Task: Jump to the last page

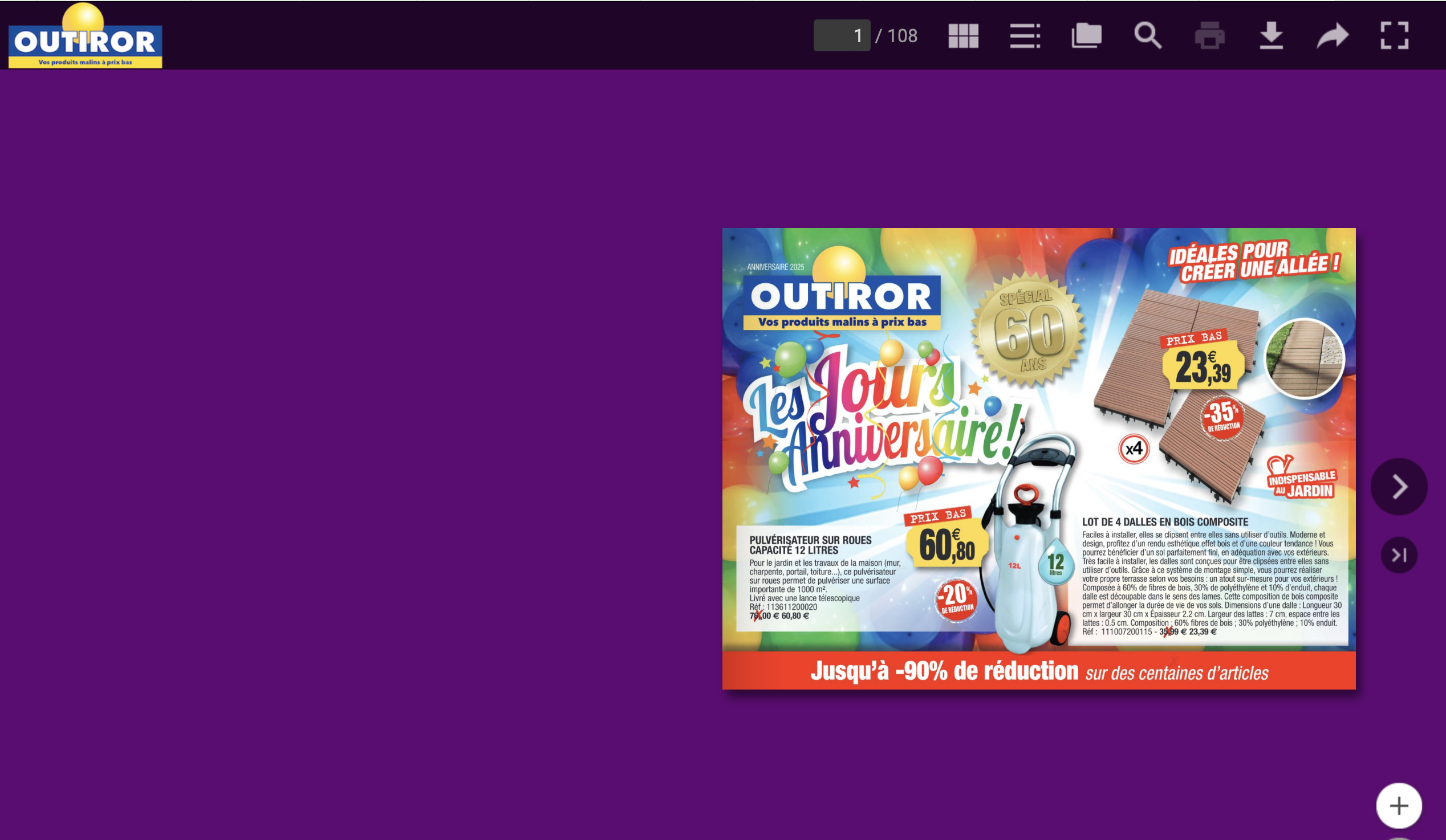Action: click(1399, 555)
